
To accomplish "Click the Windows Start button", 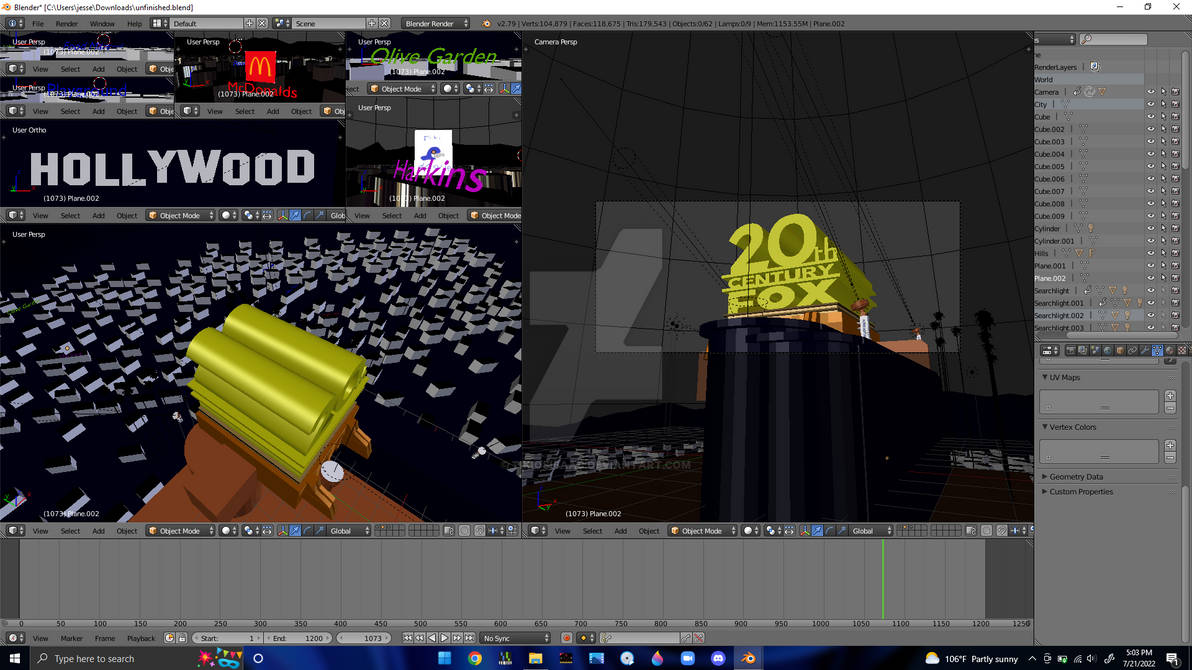I will [14, 659].
